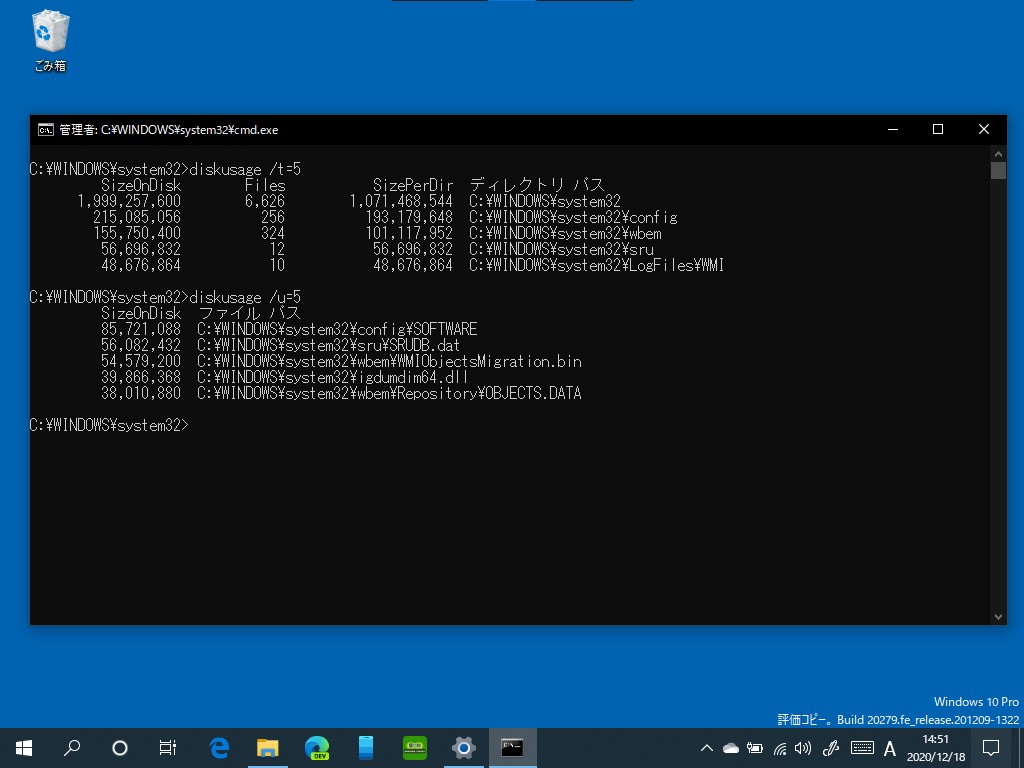The width and height of the screenshot is (1024, 768).
Task: Click the file path config\SOFTWARE
Action: click(337, 329)
